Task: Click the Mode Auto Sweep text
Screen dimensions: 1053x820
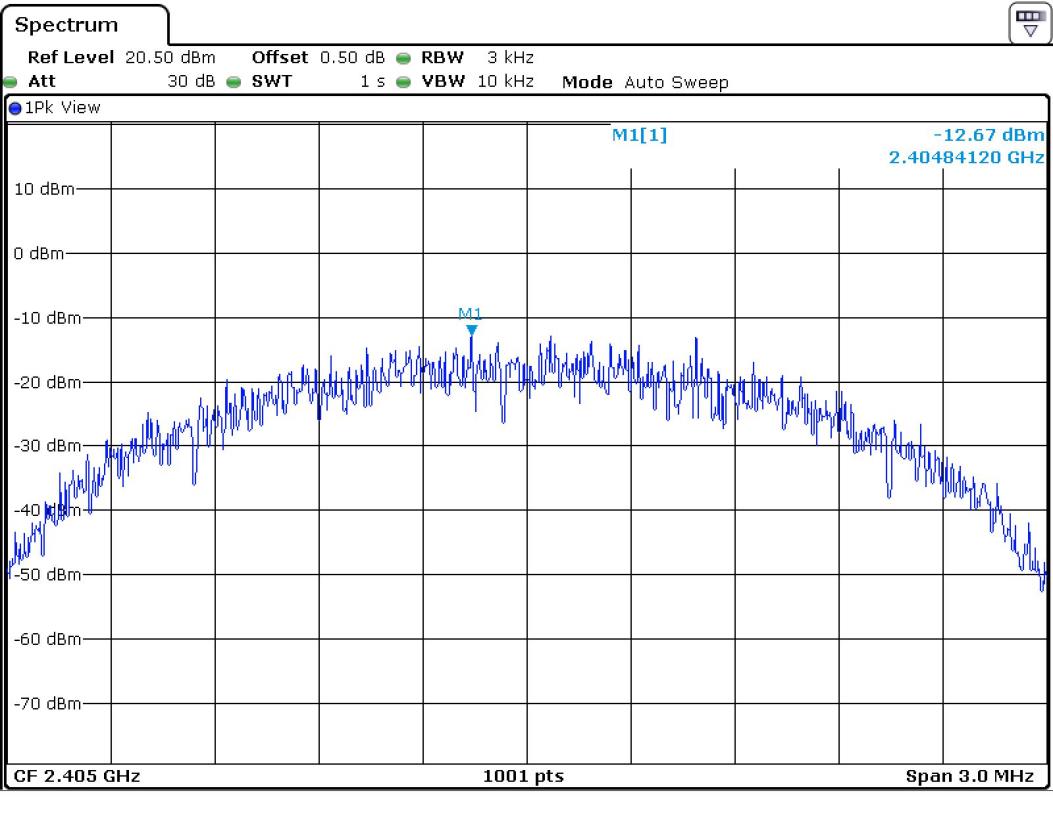Action: pos(645,82)
